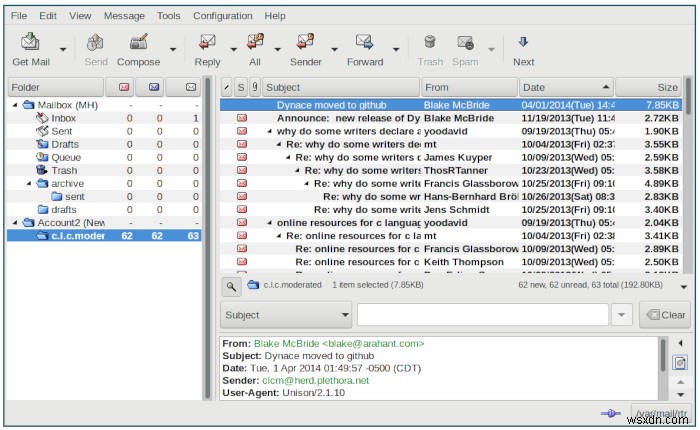The width and height of the screenshot is (700, 430).
Task: Click Reply to All icon
Action: (255, 42)
